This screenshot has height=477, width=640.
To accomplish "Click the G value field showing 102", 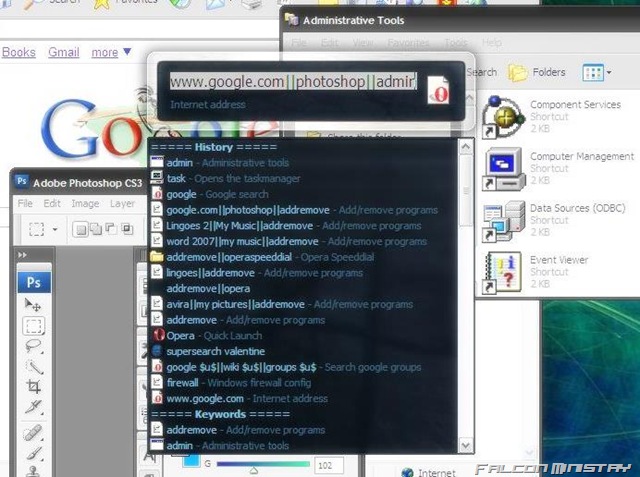I will click(x=329, y=465).
